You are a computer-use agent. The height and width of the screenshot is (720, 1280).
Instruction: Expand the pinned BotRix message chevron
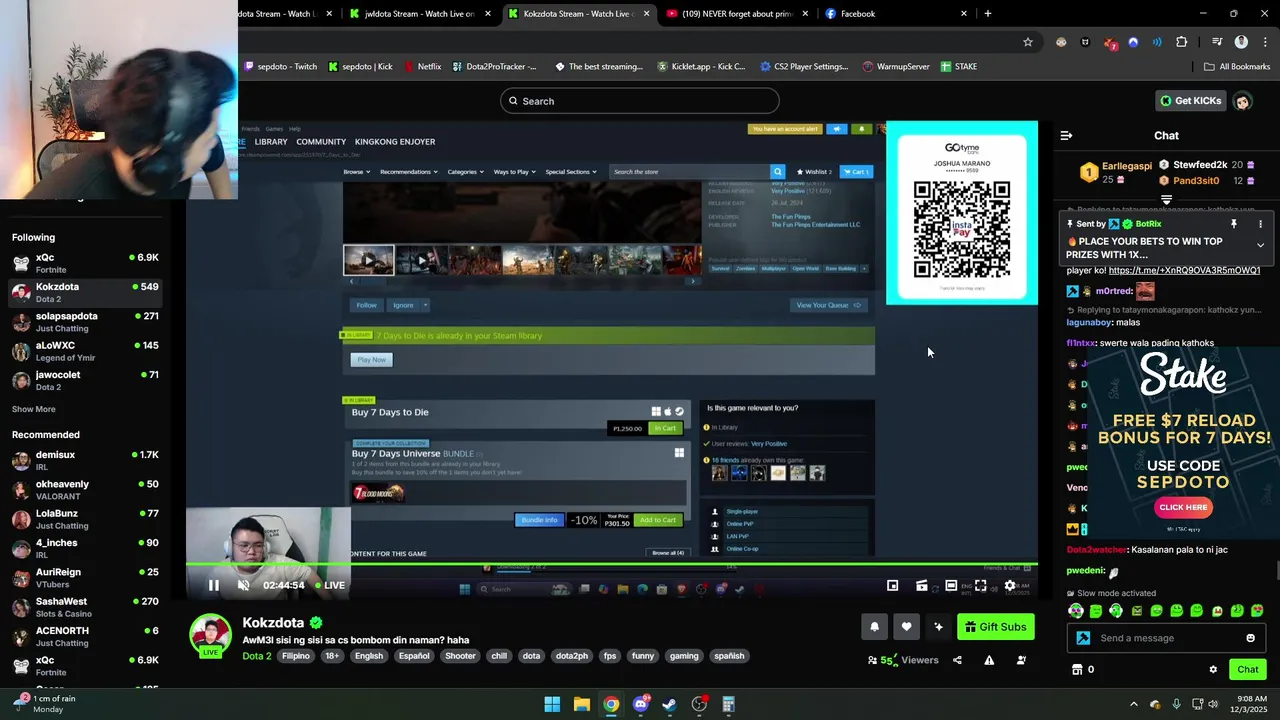1260,245
